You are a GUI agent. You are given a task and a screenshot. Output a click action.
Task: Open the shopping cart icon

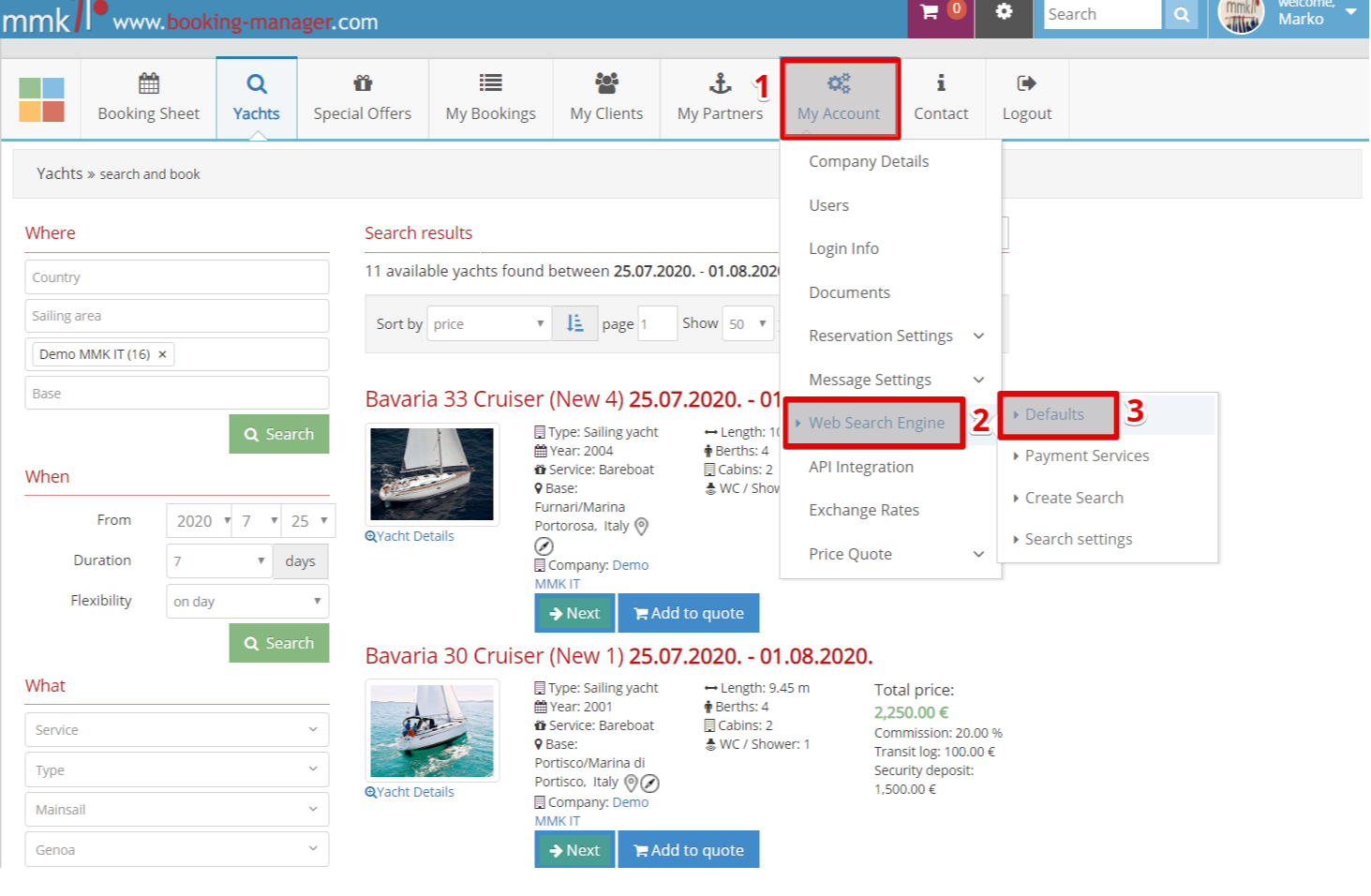pyautogui.click(x=930, y=12)
